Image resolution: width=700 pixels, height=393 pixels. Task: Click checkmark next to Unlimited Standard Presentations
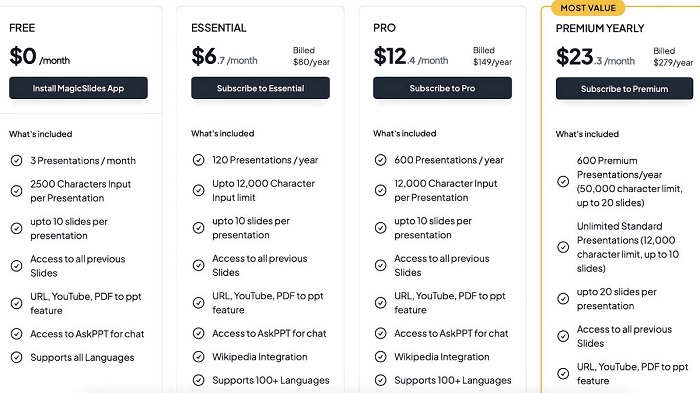point(563,247)
